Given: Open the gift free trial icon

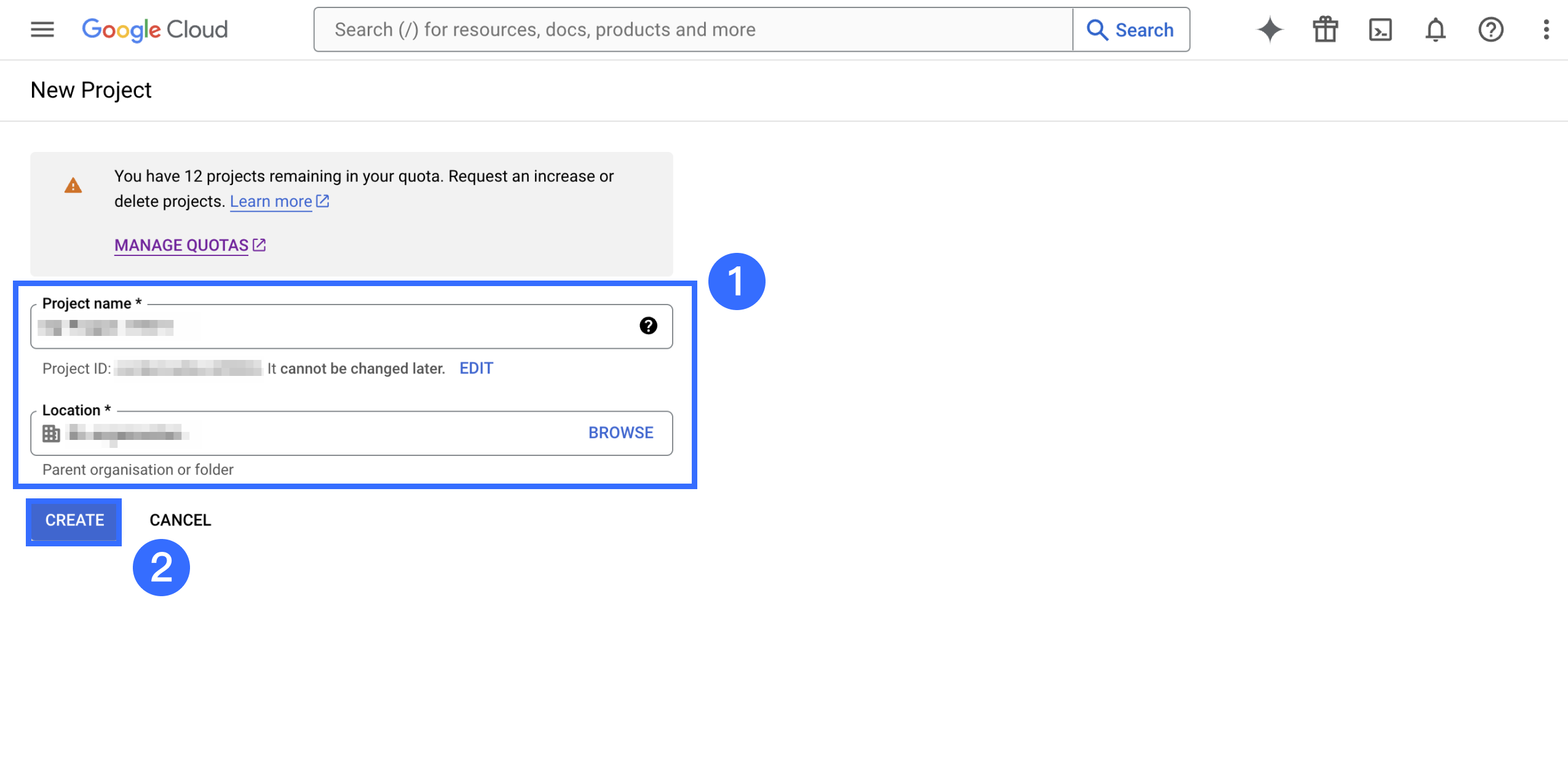Looking at the screenshot, I should (x=1325, y=30).
